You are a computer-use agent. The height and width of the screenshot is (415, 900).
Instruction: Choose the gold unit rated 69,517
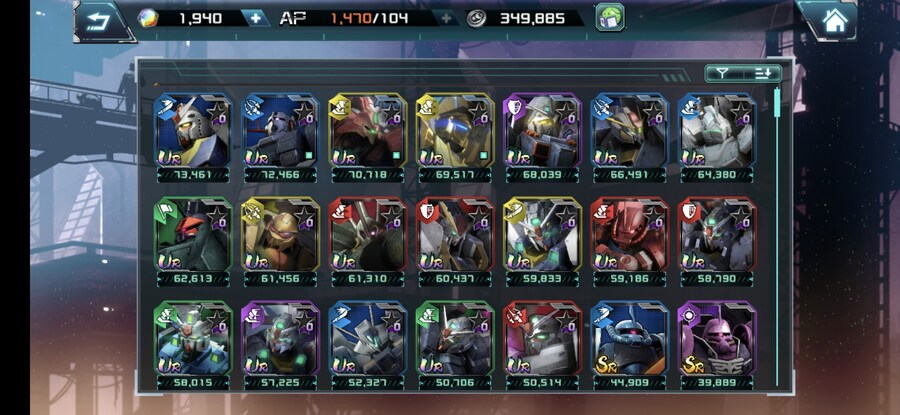click(x=455, y=138)
